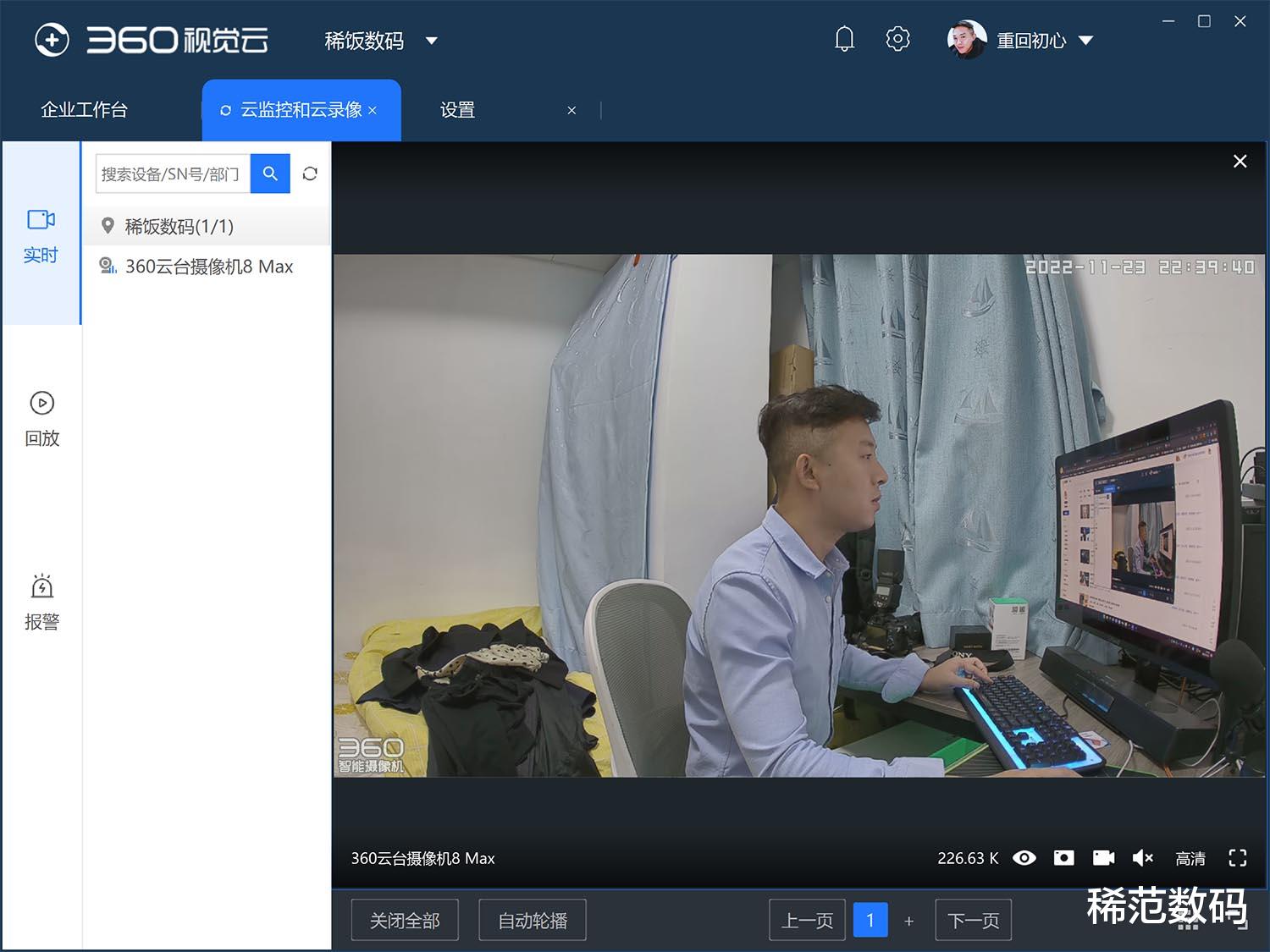The width and height of the screenshot is (1270, 952).
Task: Click the 自动轮播 button
Action: point(533,920)
